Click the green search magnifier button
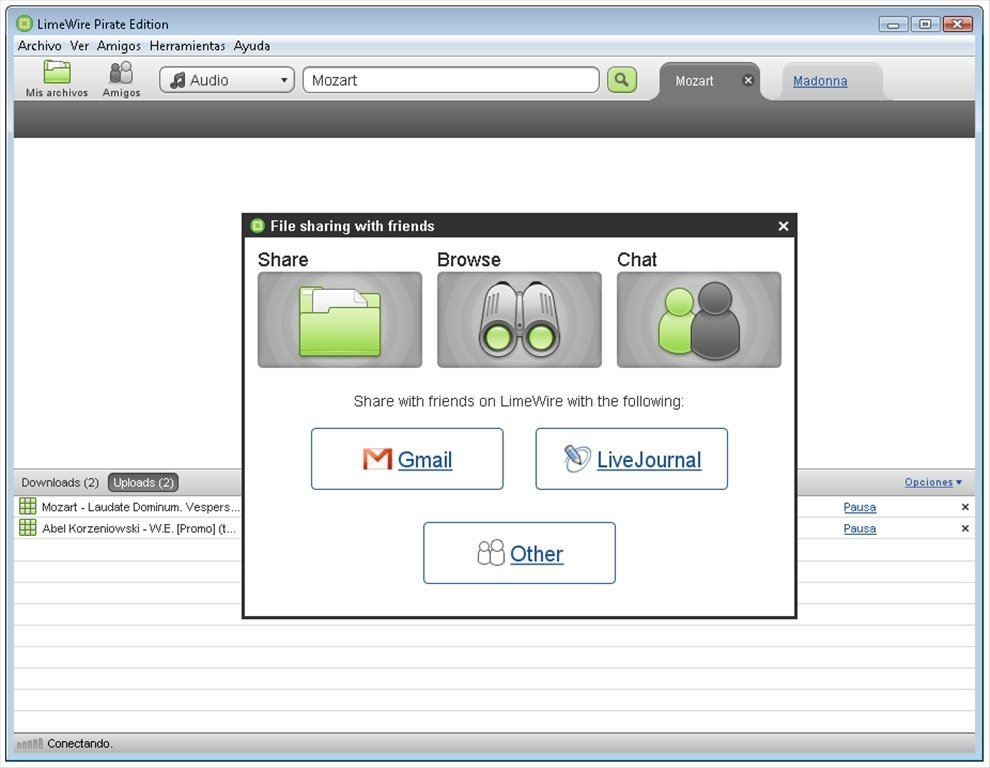The image size is (990, 768). click(622, 80)
